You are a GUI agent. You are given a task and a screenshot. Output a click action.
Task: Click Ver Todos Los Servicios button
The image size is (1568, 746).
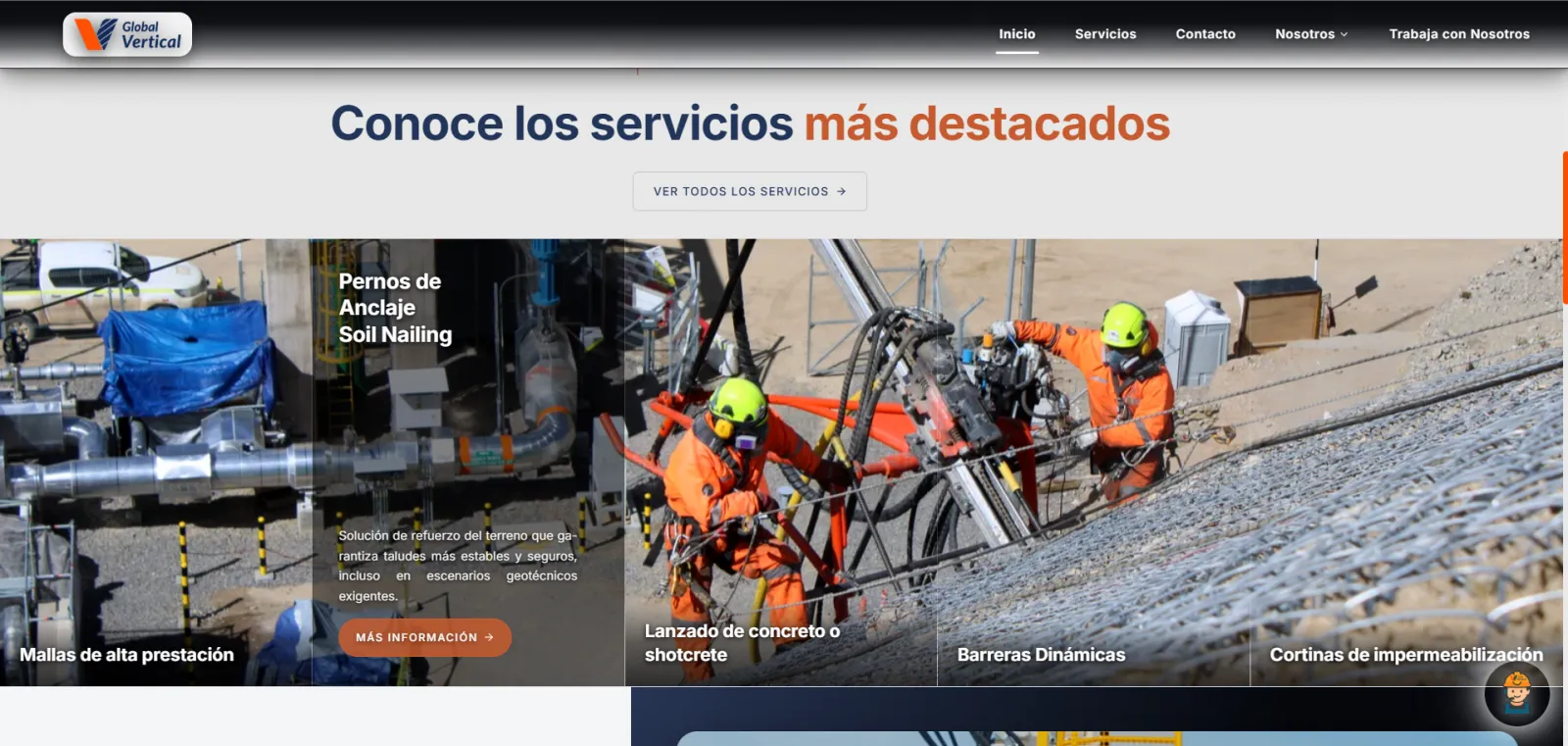(x=750, y=191)
